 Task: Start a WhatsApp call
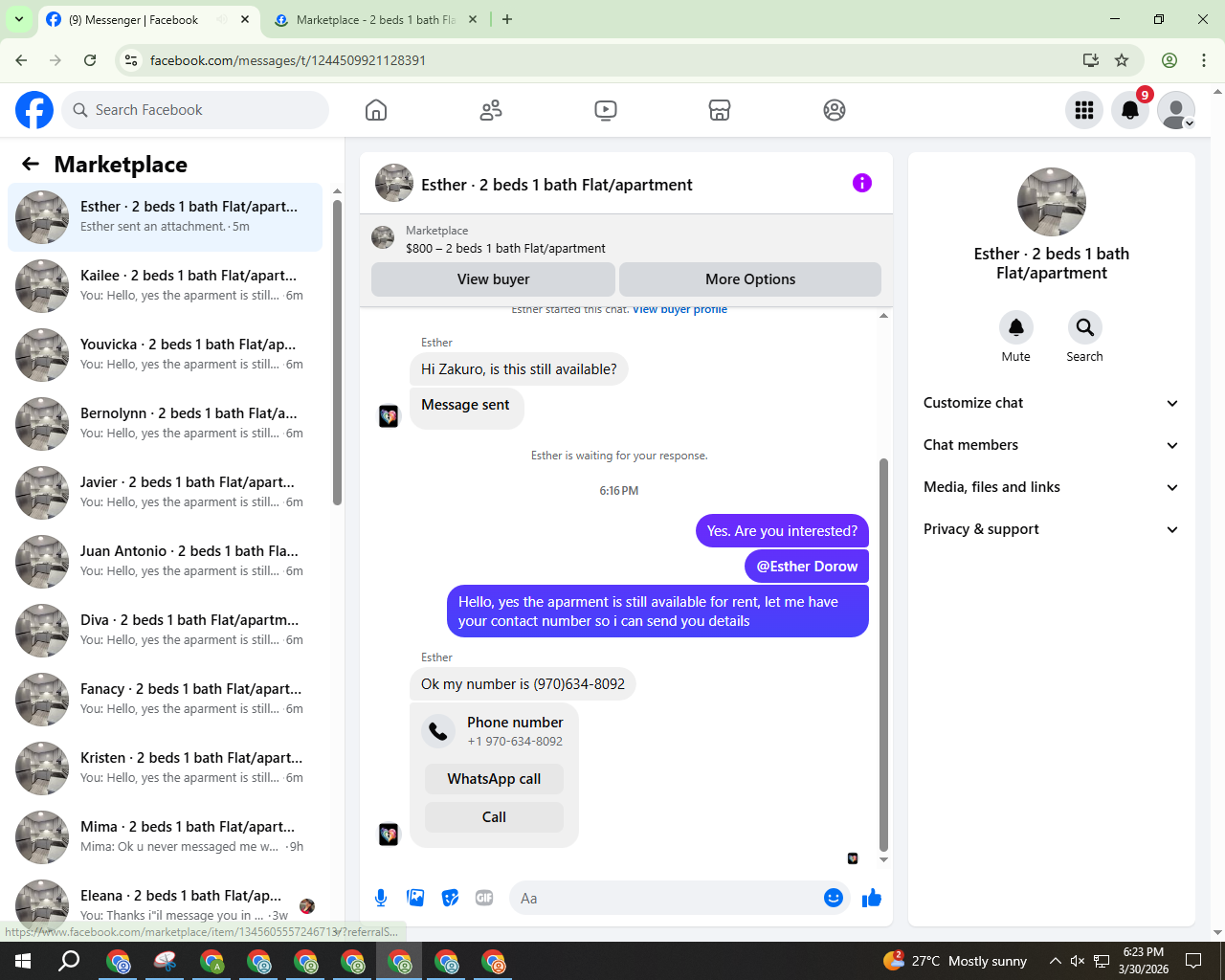click(494, 779)
